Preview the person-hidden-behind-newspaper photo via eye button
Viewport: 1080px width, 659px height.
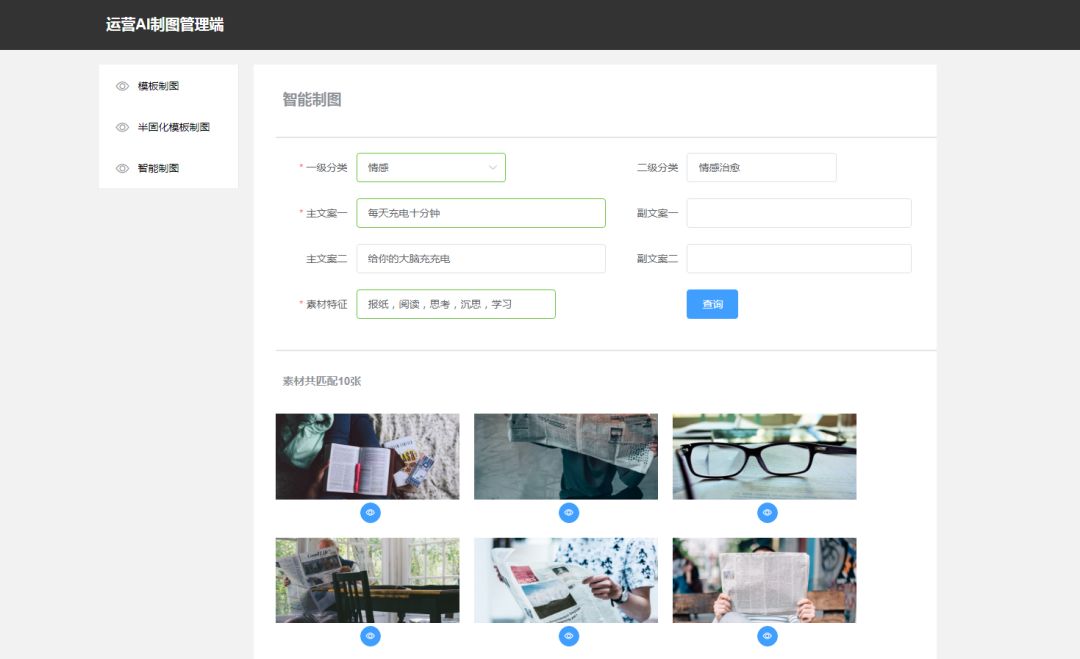(569, 512)
